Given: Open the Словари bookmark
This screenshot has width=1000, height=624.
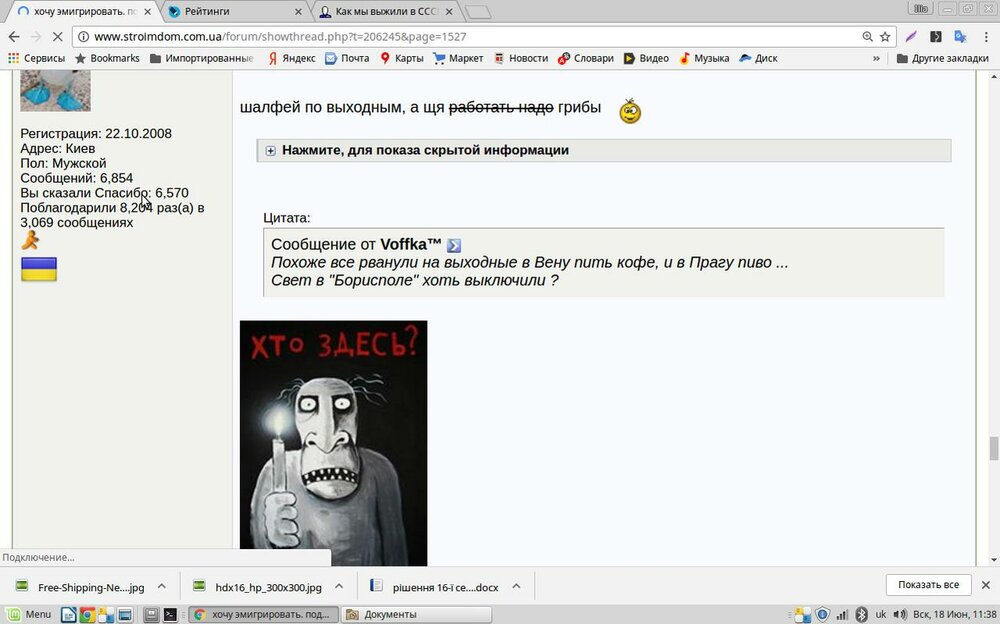Looking at the screenshot, I should click(x=585, y=58).
